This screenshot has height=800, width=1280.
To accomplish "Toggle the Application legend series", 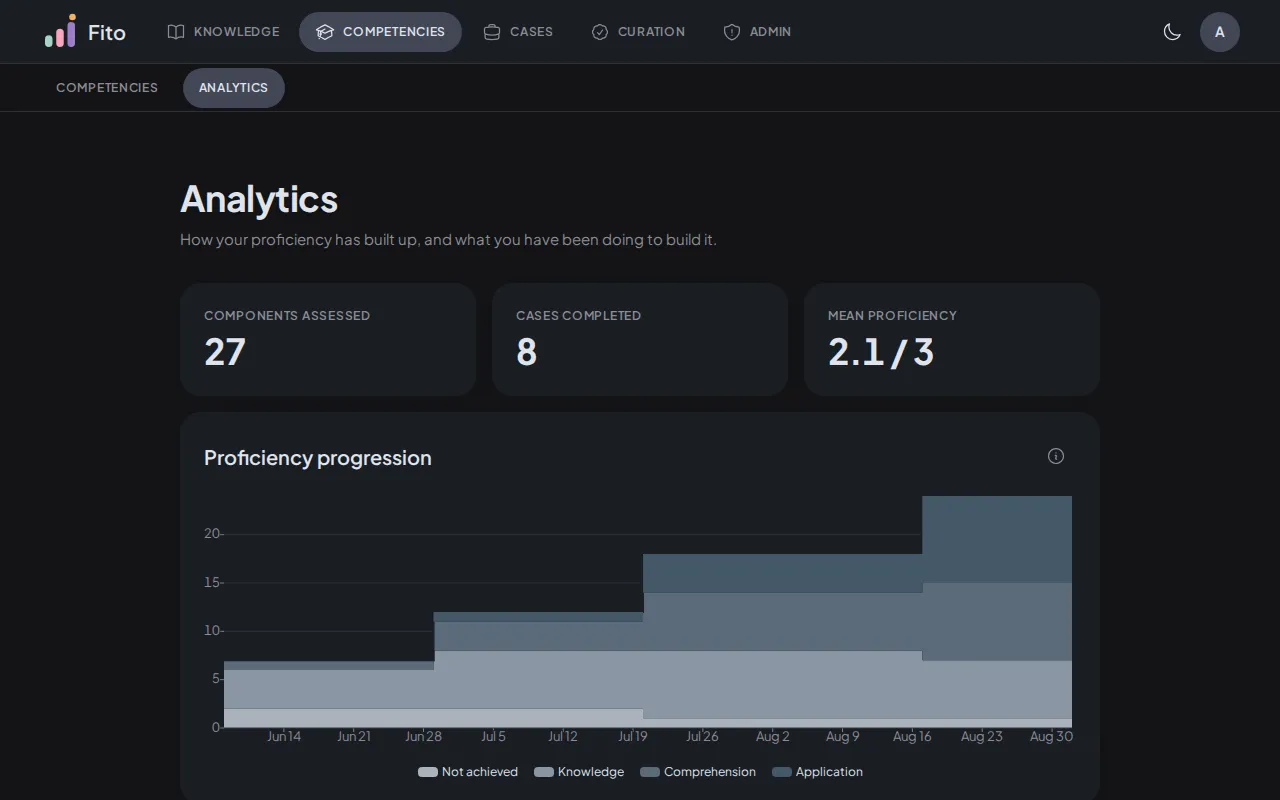I will [817, 772].
